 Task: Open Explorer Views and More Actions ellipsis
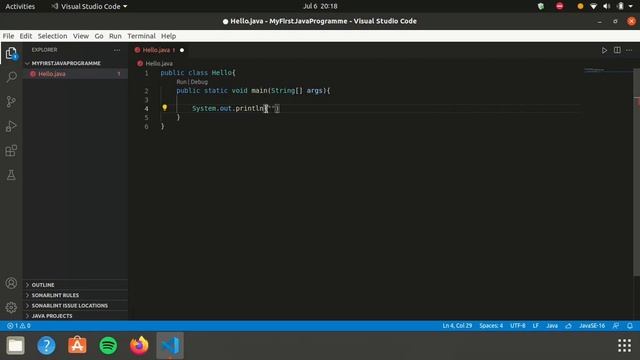(117, 50)
